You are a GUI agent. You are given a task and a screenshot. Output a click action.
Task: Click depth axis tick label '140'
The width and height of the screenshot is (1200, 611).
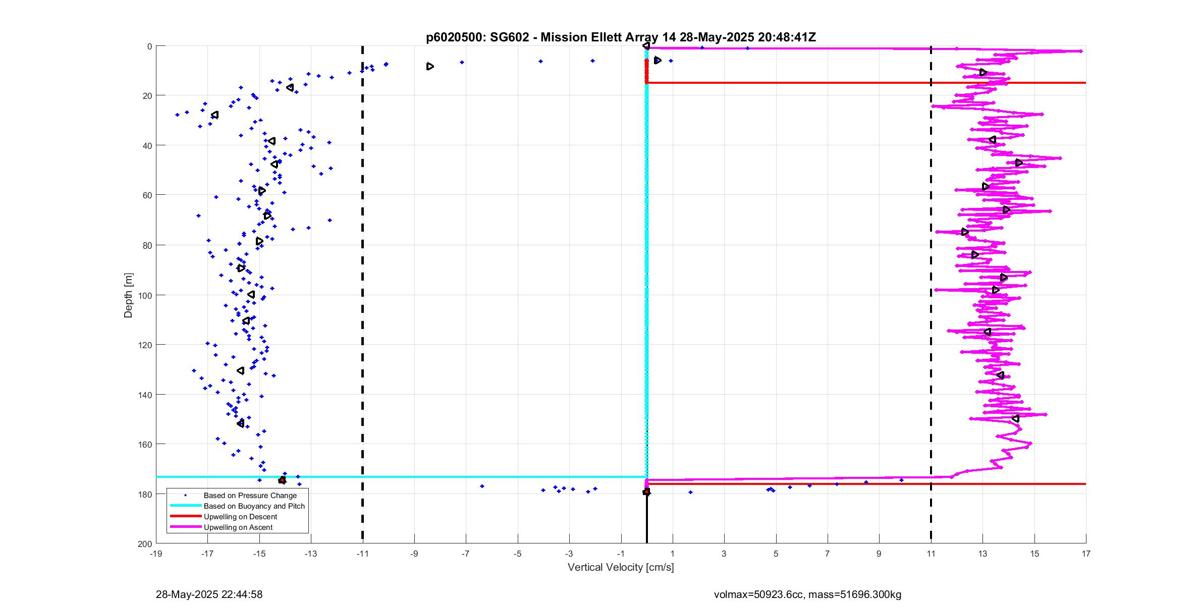coord(144,394)
